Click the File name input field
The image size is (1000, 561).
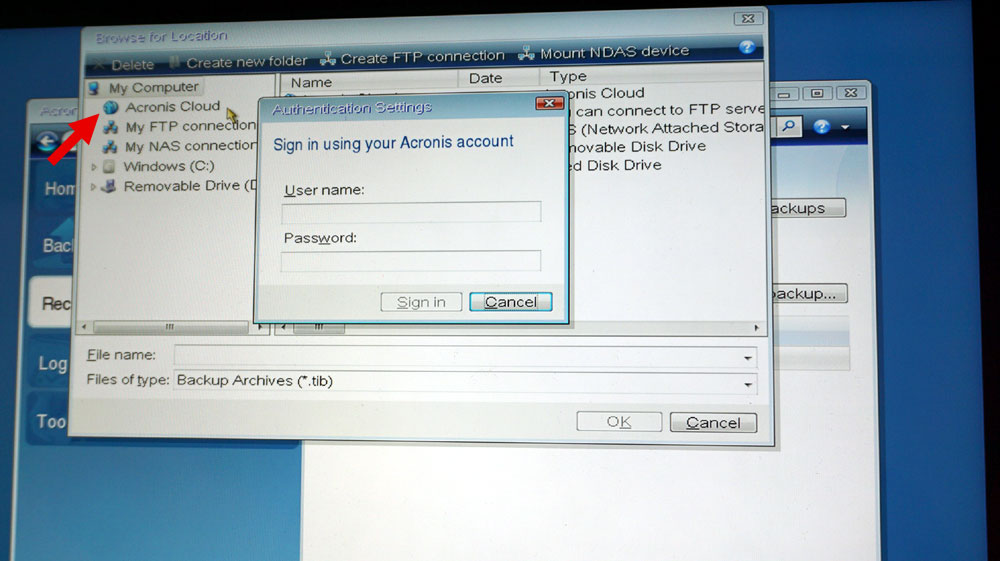pos(466,357)
